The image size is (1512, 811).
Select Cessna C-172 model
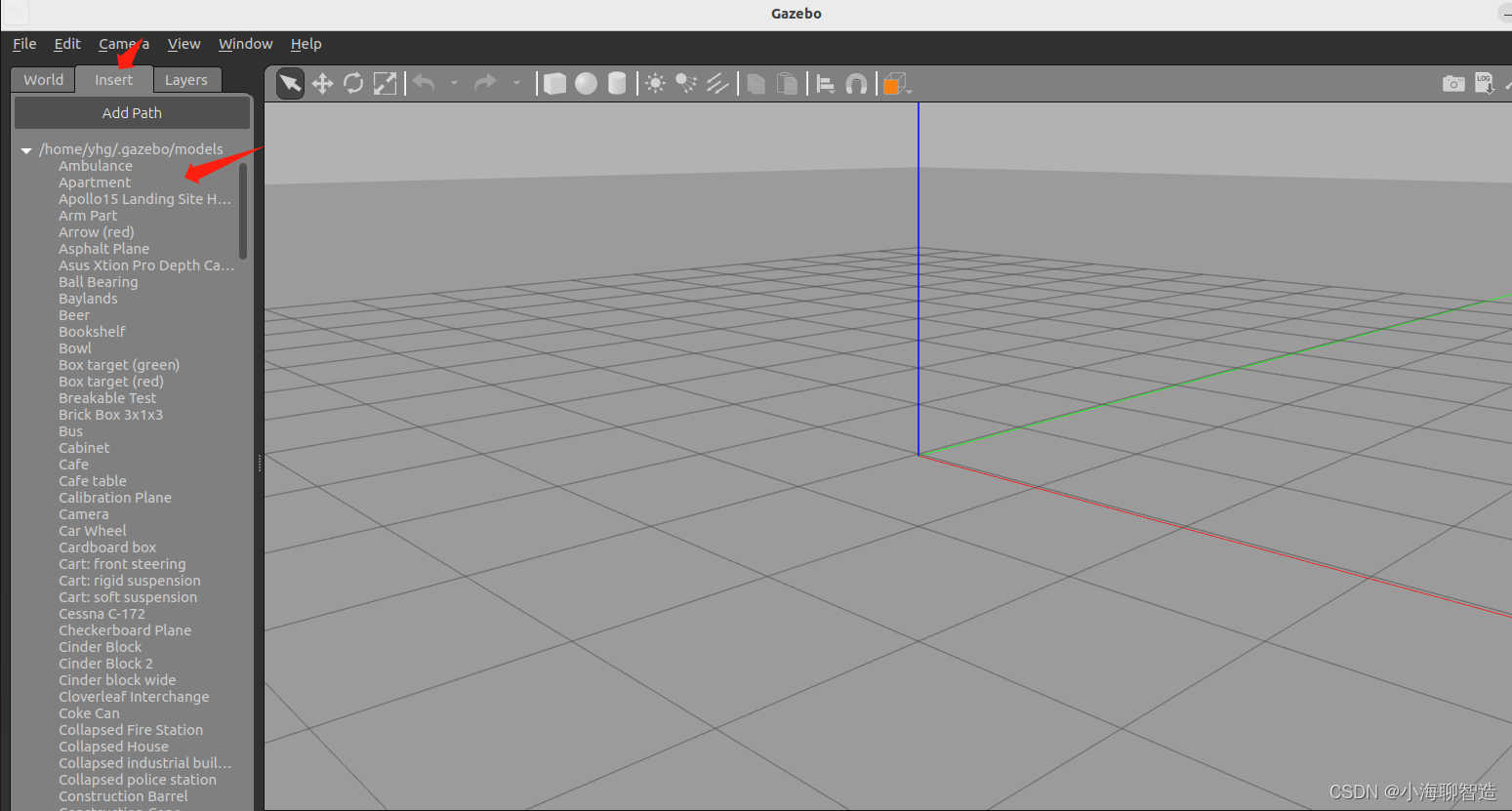tap(102, 614)
